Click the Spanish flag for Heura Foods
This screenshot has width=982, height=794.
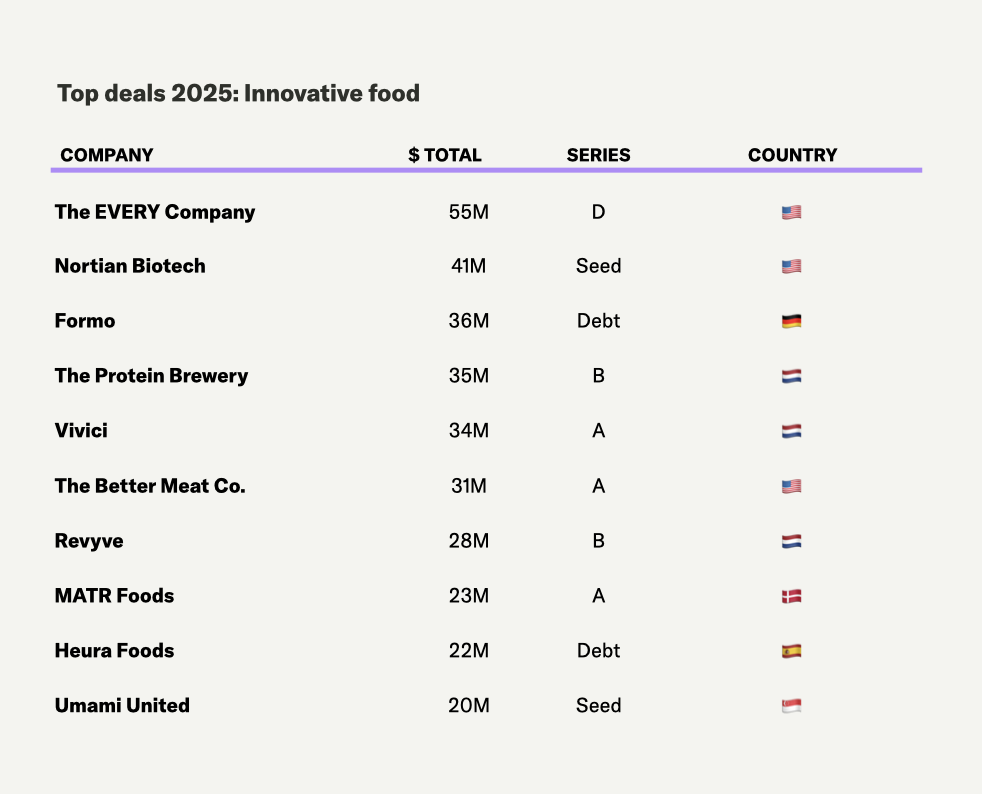(x=791, y=651)
